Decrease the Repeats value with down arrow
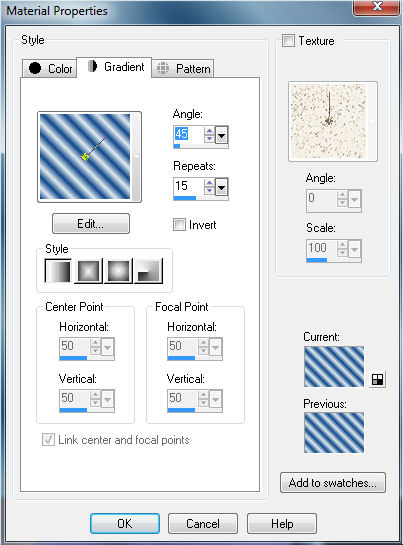 click(209, 190)
